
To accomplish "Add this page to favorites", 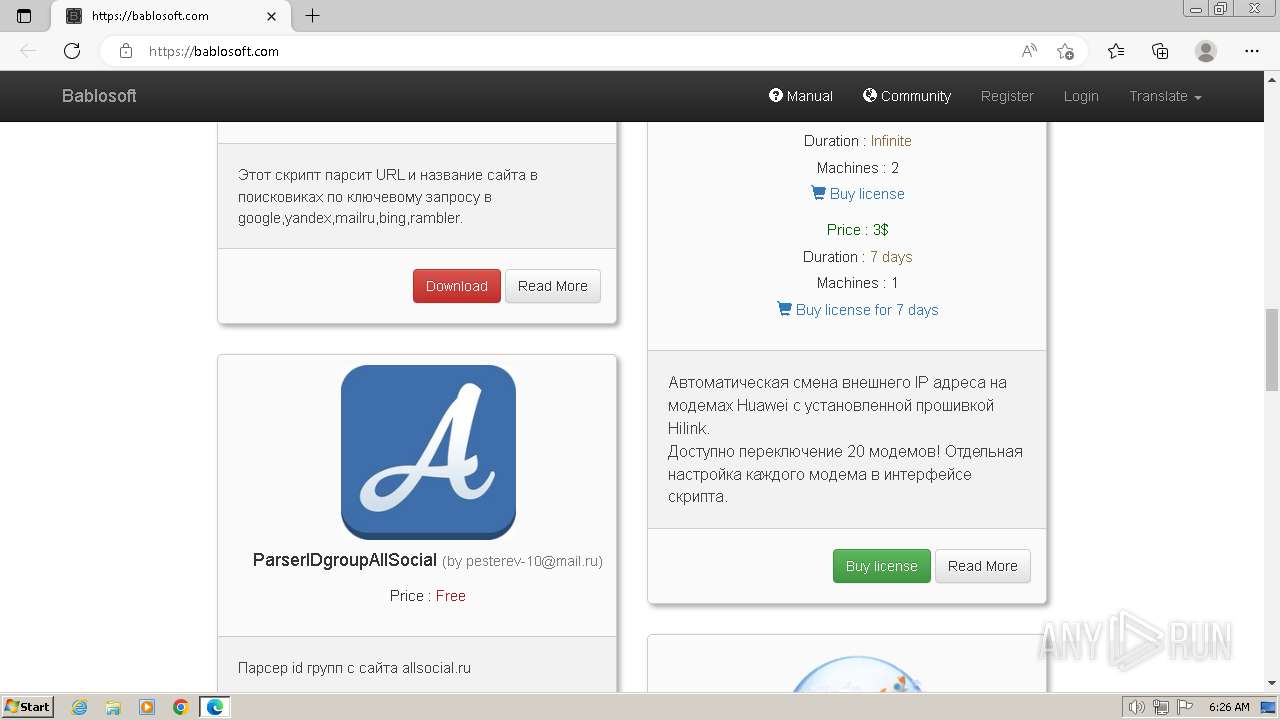I will coord(1065,51).
